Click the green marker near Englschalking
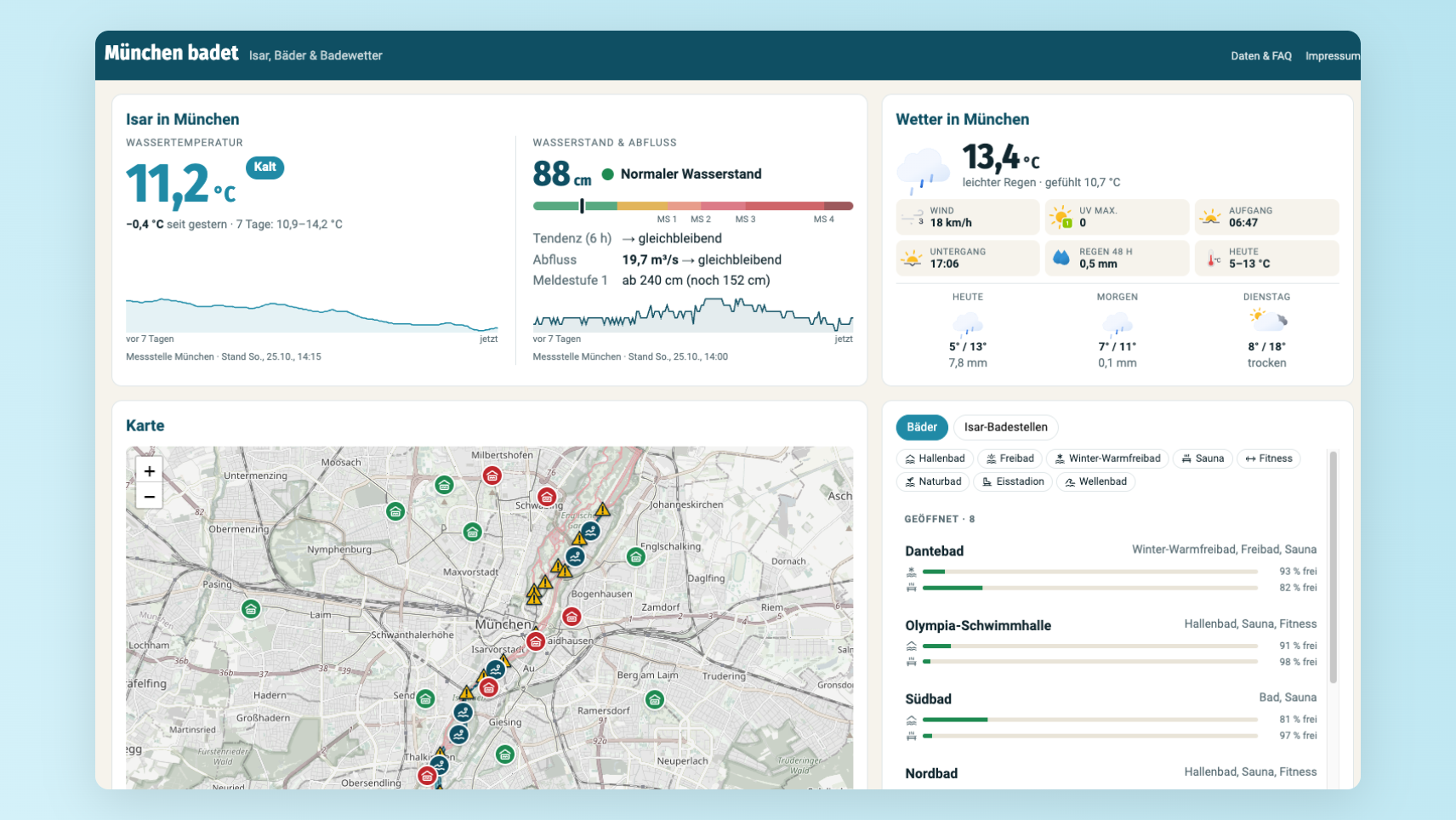1456x820 pixels. pyautogui.click(x=635, y=557)
